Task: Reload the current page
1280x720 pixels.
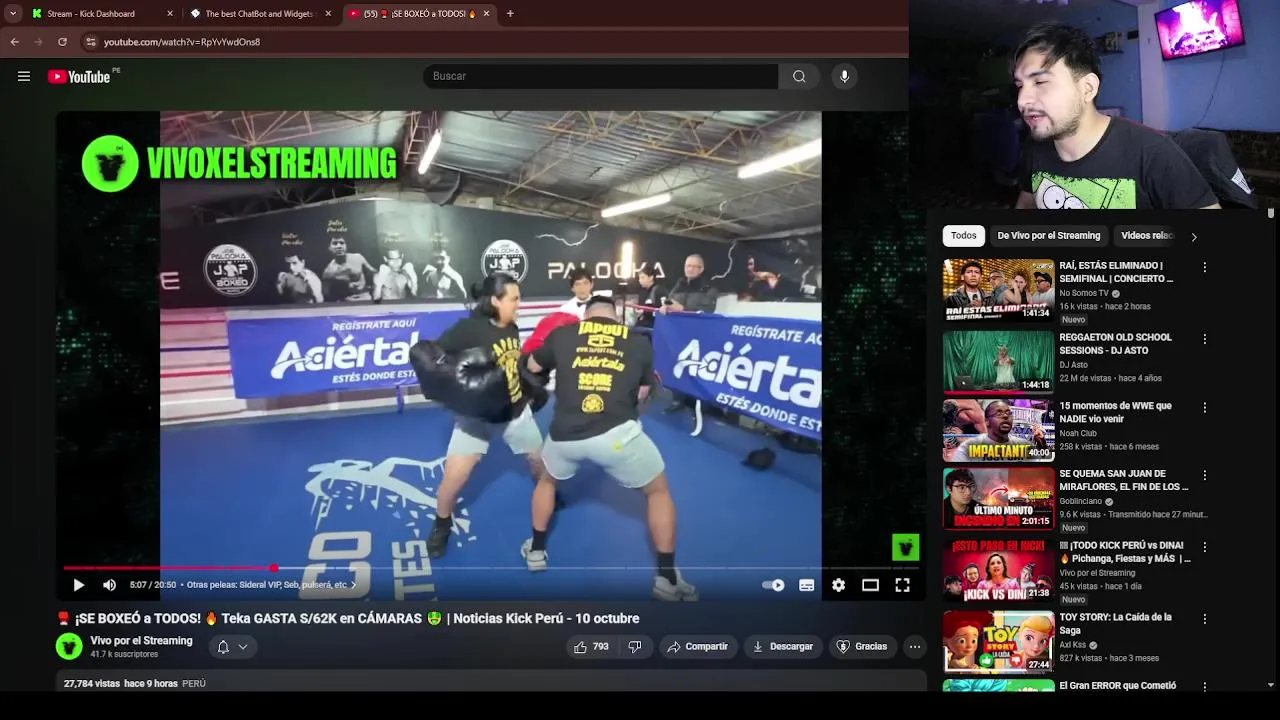Action: [62, 42]
